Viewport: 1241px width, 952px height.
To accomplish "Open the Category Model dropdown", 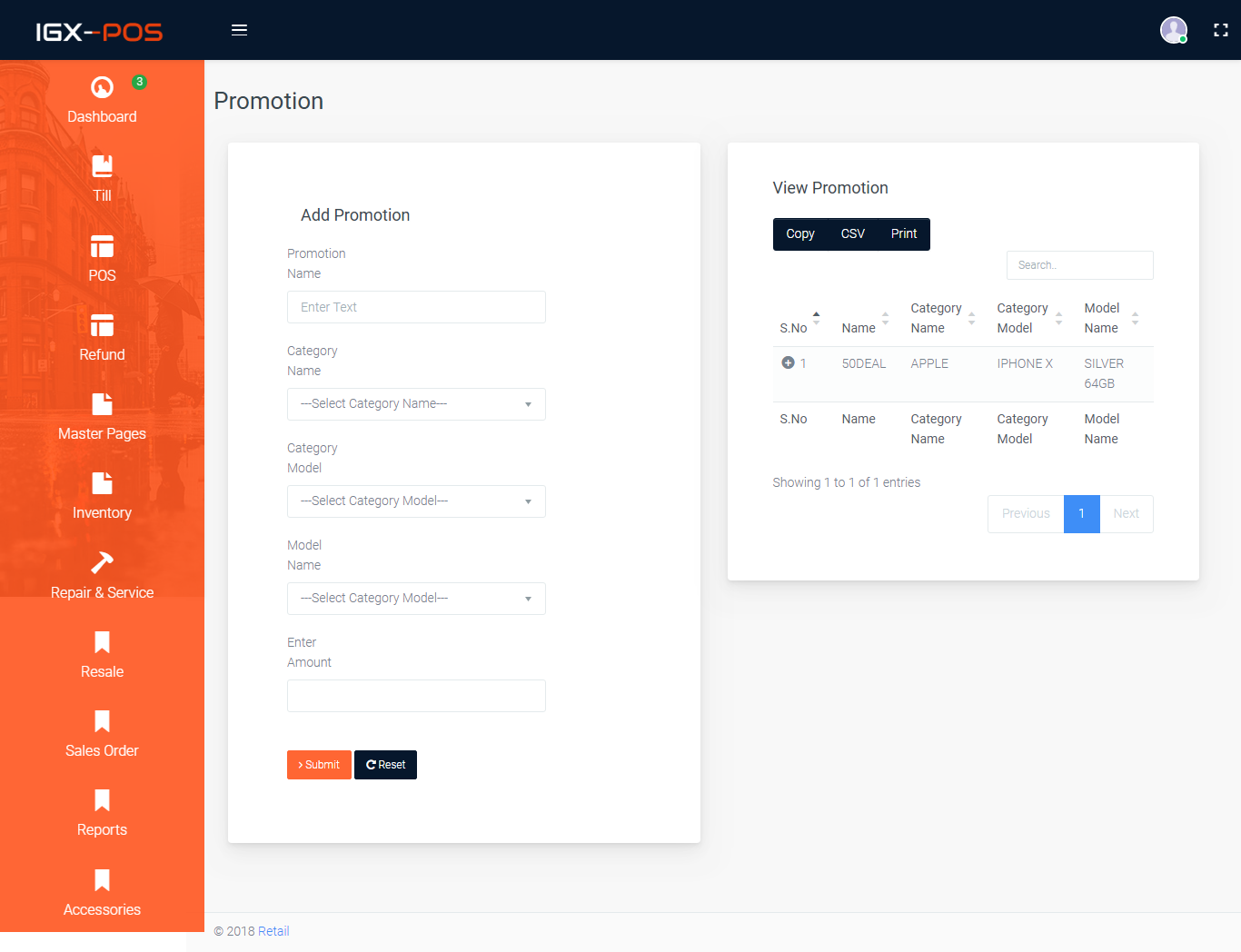I will [x=416, y=501].
